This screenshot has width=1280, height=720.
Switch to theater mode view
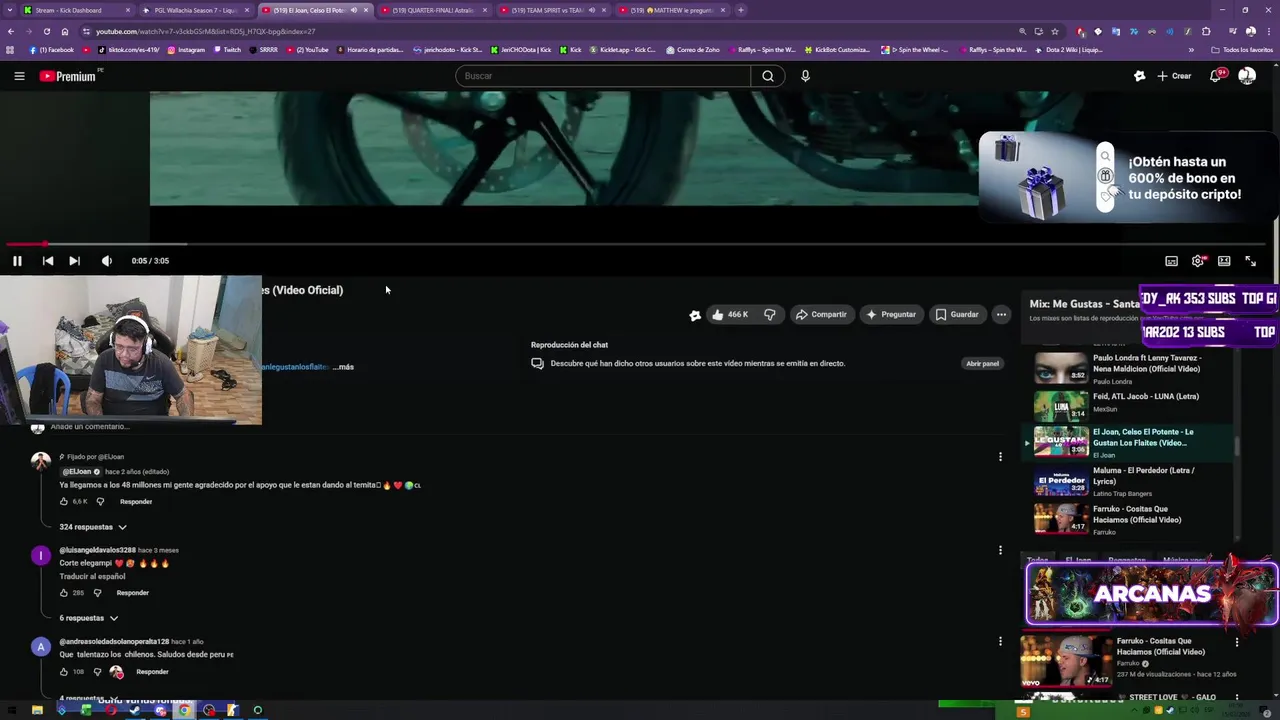click(x=1224, y=261)
